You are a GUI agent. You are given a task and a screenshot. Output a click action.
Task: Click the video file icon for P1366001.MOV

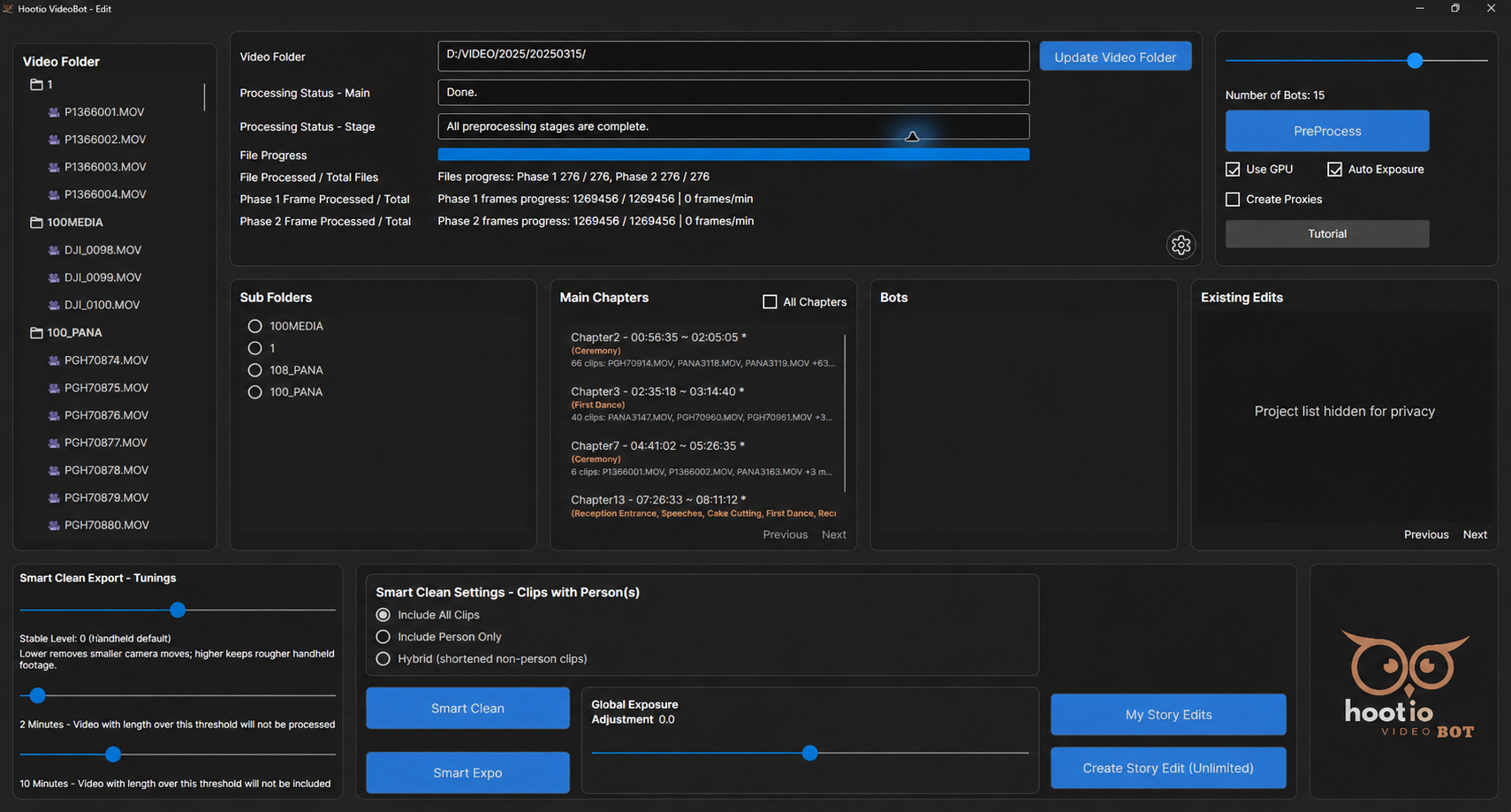pyautogui.click(x=54, y=112)
